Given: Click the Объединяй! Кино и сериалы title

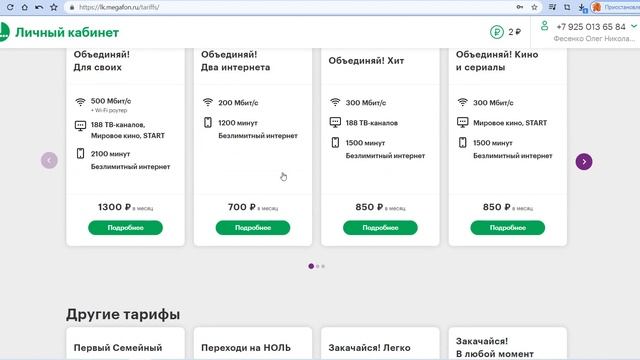Looking at the screenshot, I should [497, 61].
